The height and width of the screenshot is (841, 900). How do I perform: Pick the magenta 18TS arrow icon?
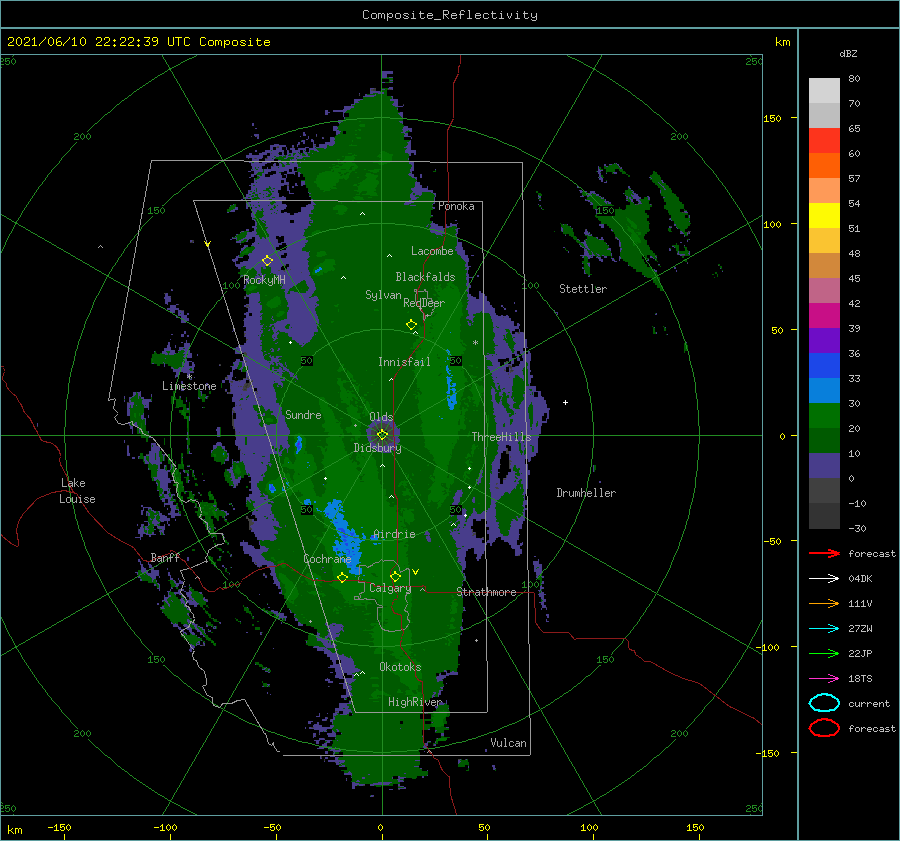point(824,678)
